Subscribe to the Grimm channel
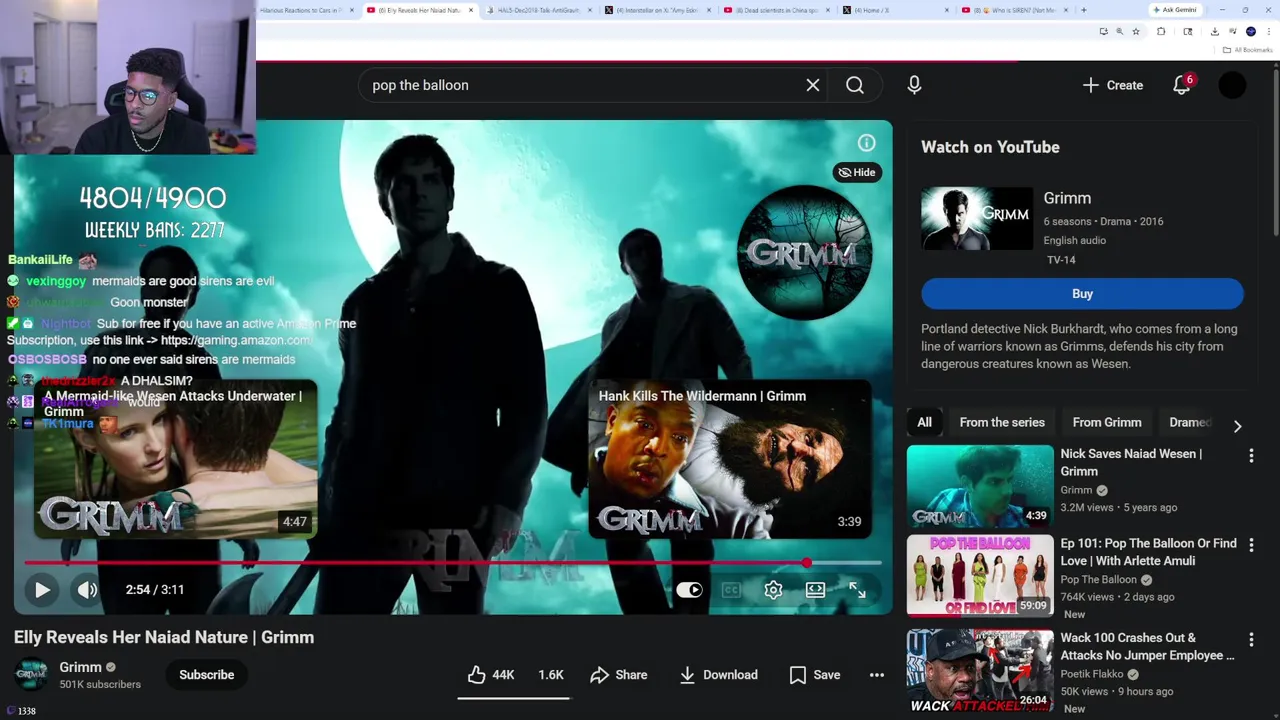Viewport: 1280px width, 720px height. pyautogui.click(x=206, y=675)
